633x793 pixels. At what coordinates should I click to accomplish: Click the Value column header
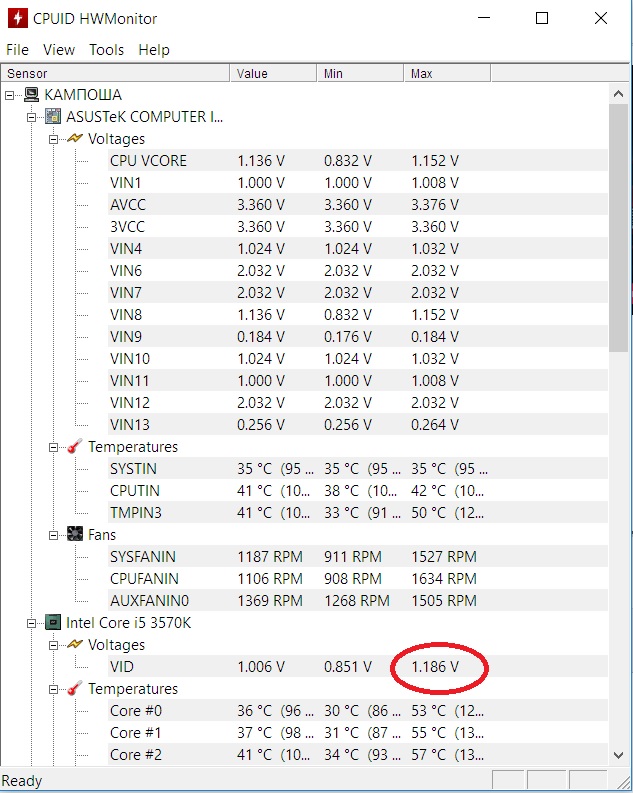coord(273,73)
